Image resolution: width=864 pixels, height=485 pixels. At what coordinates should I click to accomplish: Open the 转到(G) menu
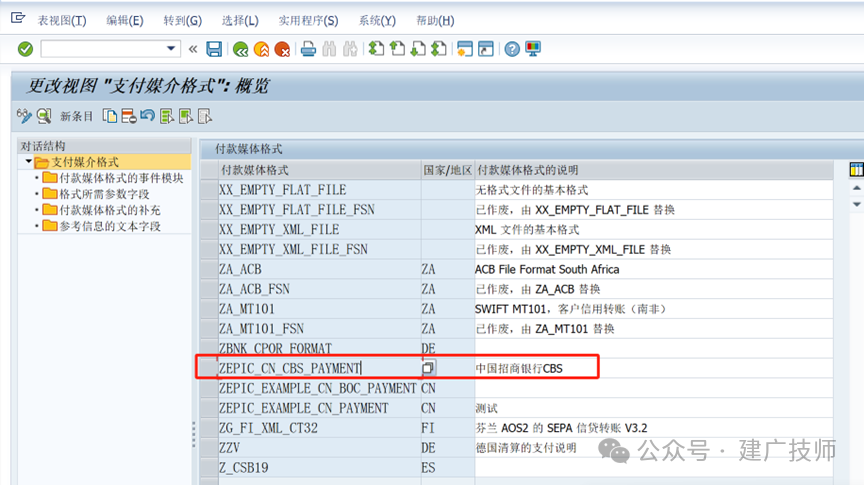tap(182, 20)
